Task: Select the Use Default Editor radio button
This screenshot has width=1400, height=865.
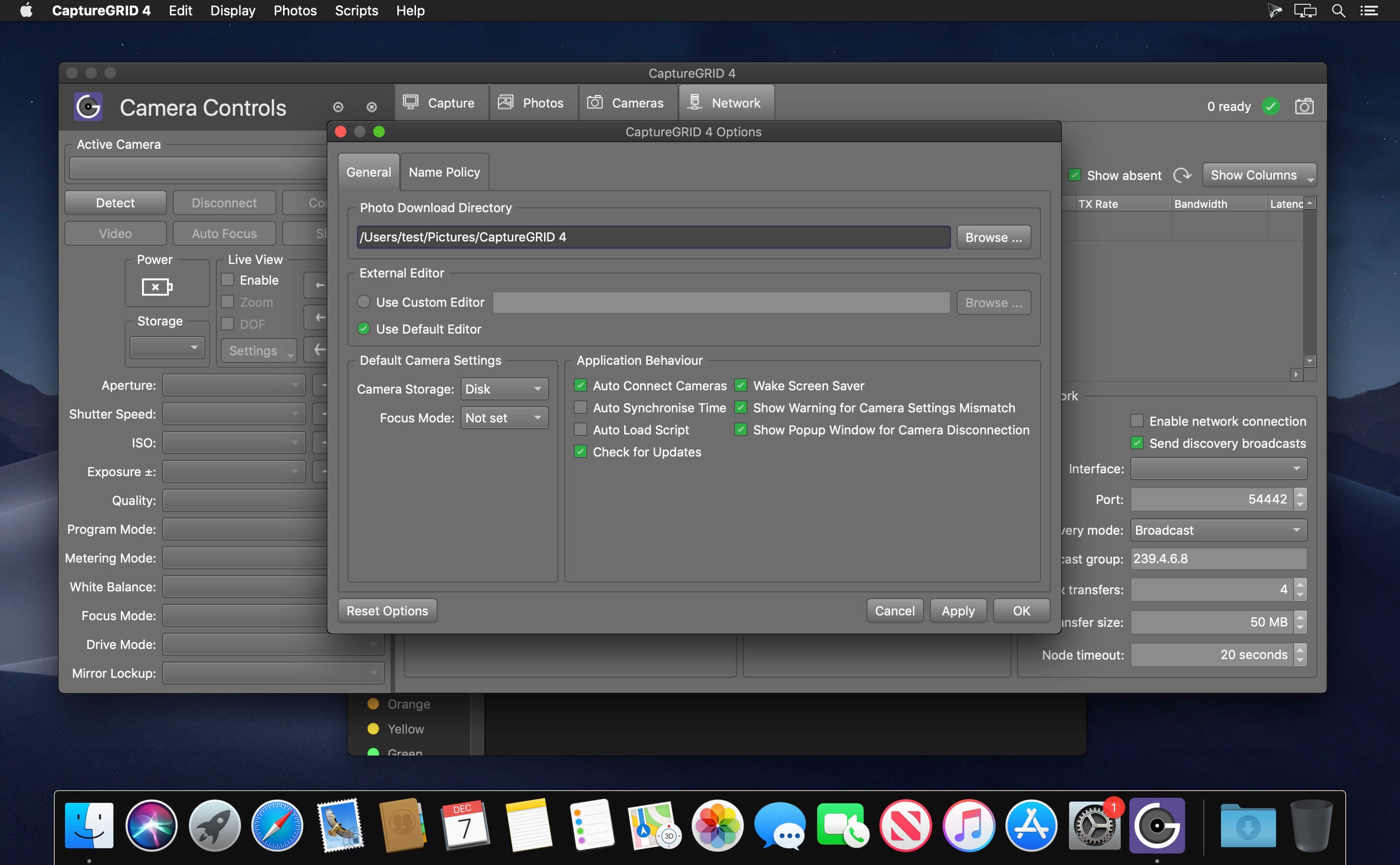Action: 364,328
